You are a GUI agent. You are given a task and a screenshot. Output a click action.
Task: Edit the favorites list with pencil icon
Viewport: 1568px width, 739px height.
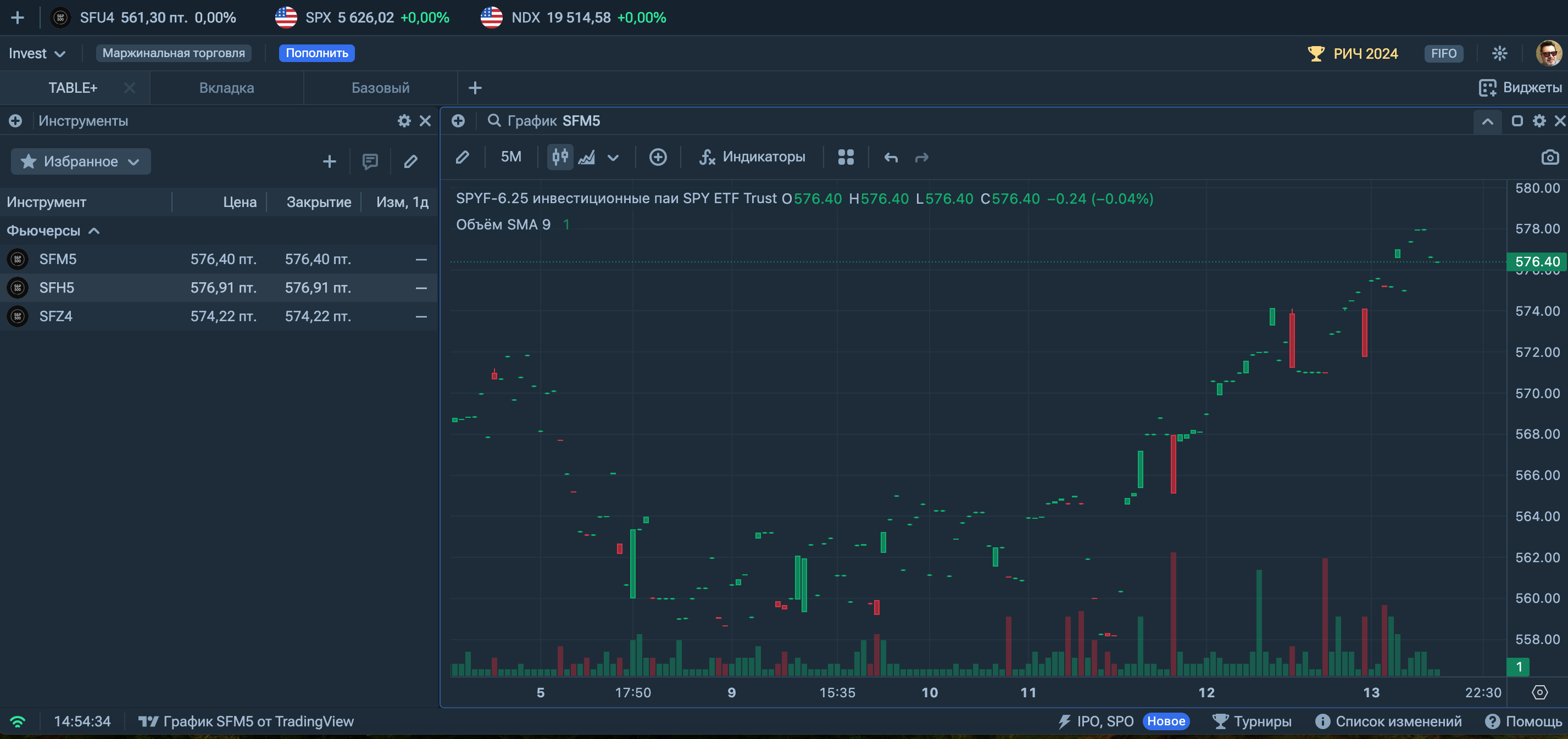point(411,161)
